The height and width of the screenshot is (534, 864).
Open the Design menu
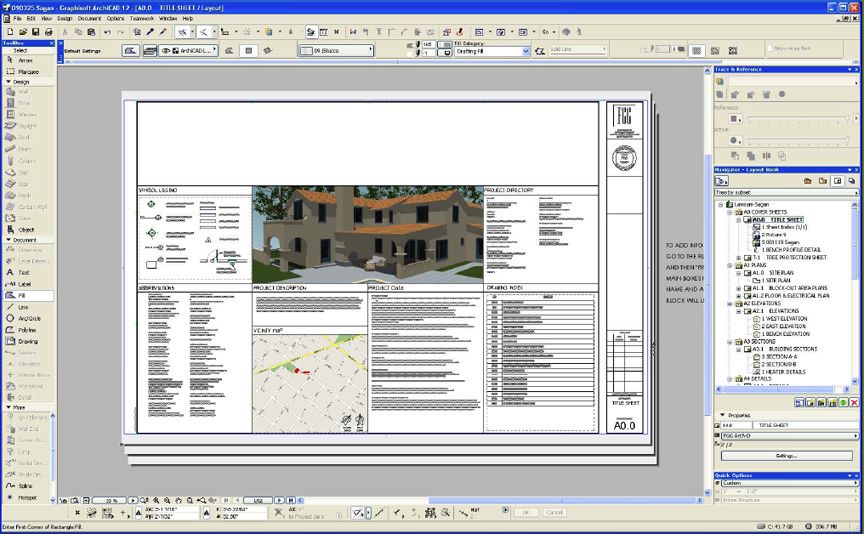pos(64,18)
